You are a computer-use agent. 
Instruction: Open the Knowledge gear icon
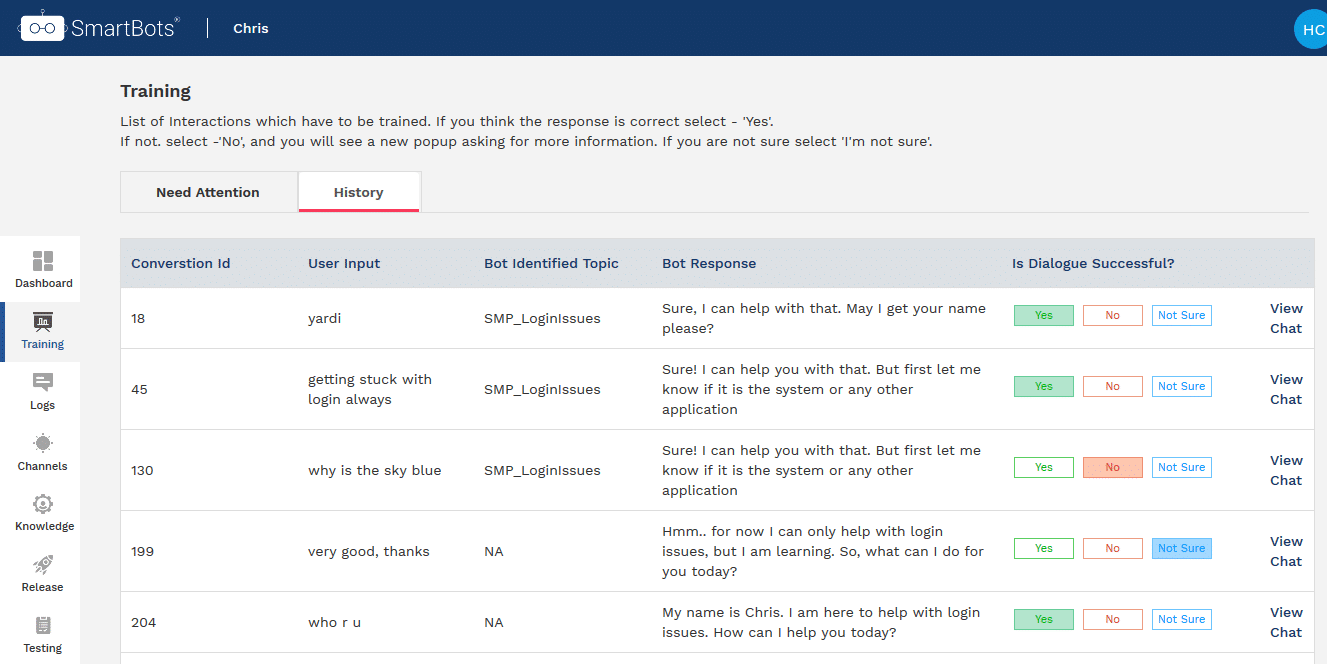(x=43, y=505)
